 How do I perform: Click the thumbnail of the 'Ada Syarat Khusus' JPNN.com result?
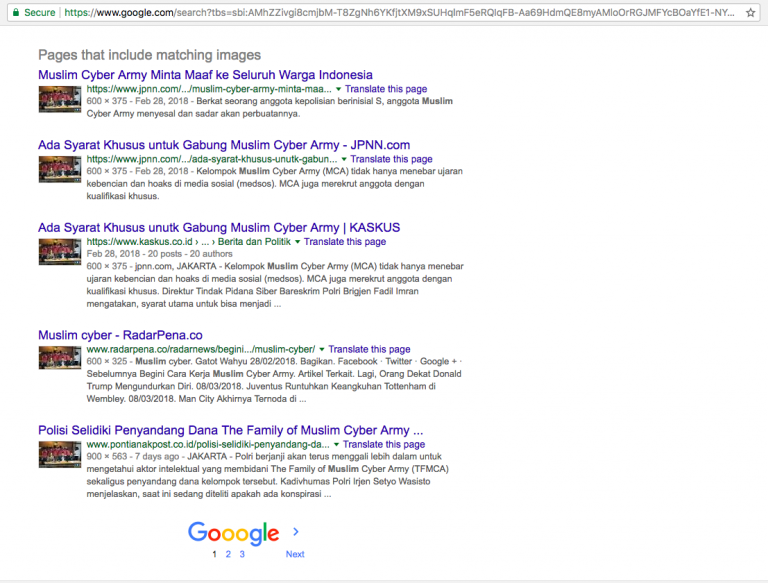pos(60,170)
